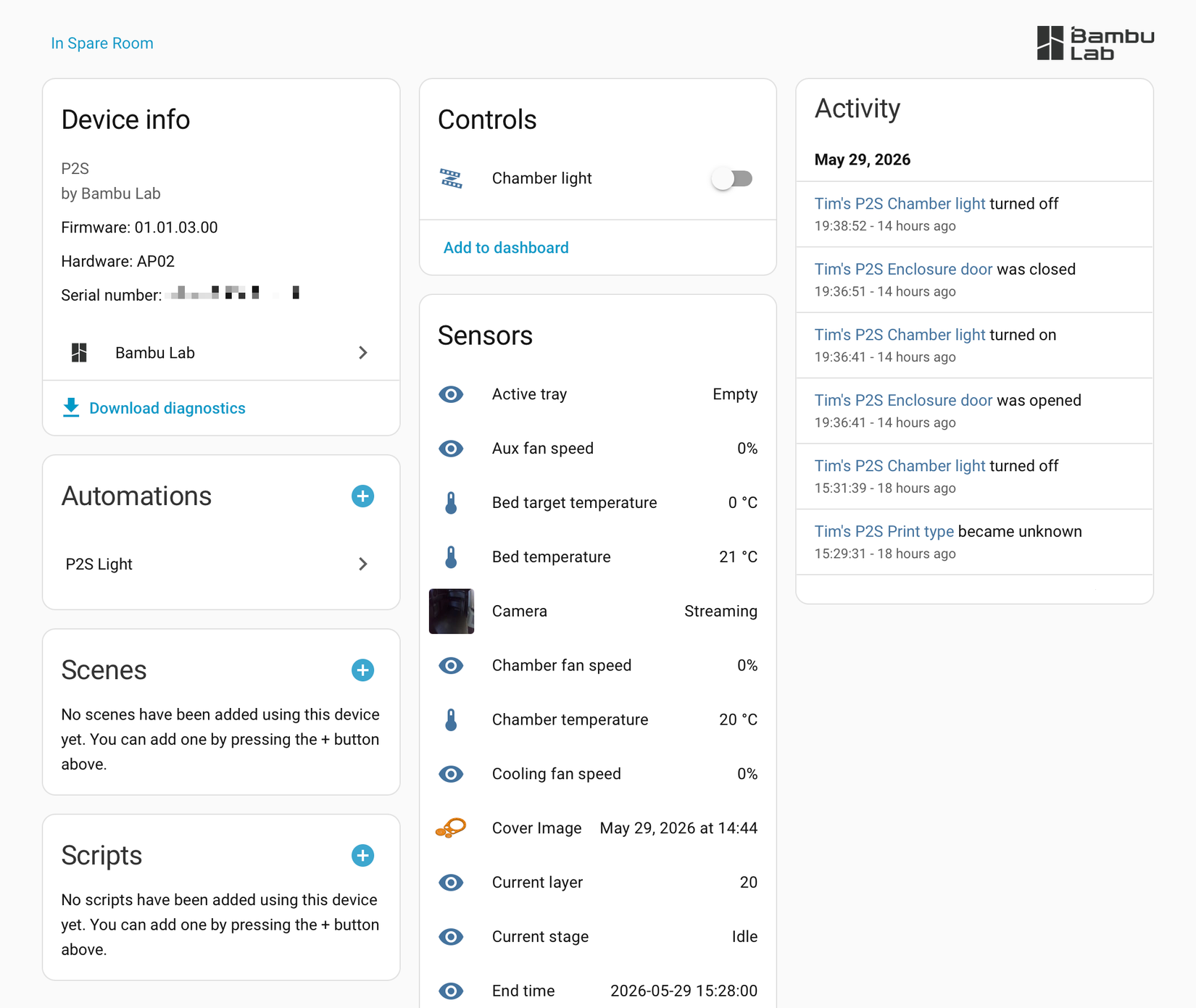The width and height of the screenshot is (1196, 1008).
Task: Click the Aux fan speed eye icon
Action: click(451, 449)
